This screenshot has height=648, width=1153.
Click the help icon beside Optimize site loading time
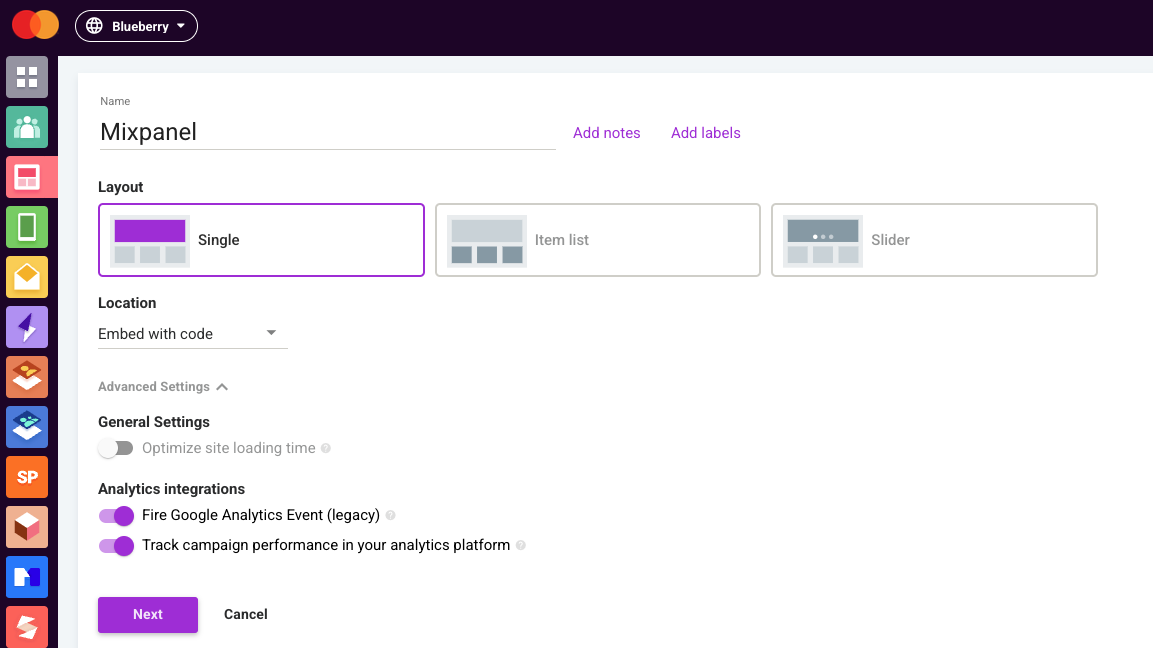tap(326, 448)
